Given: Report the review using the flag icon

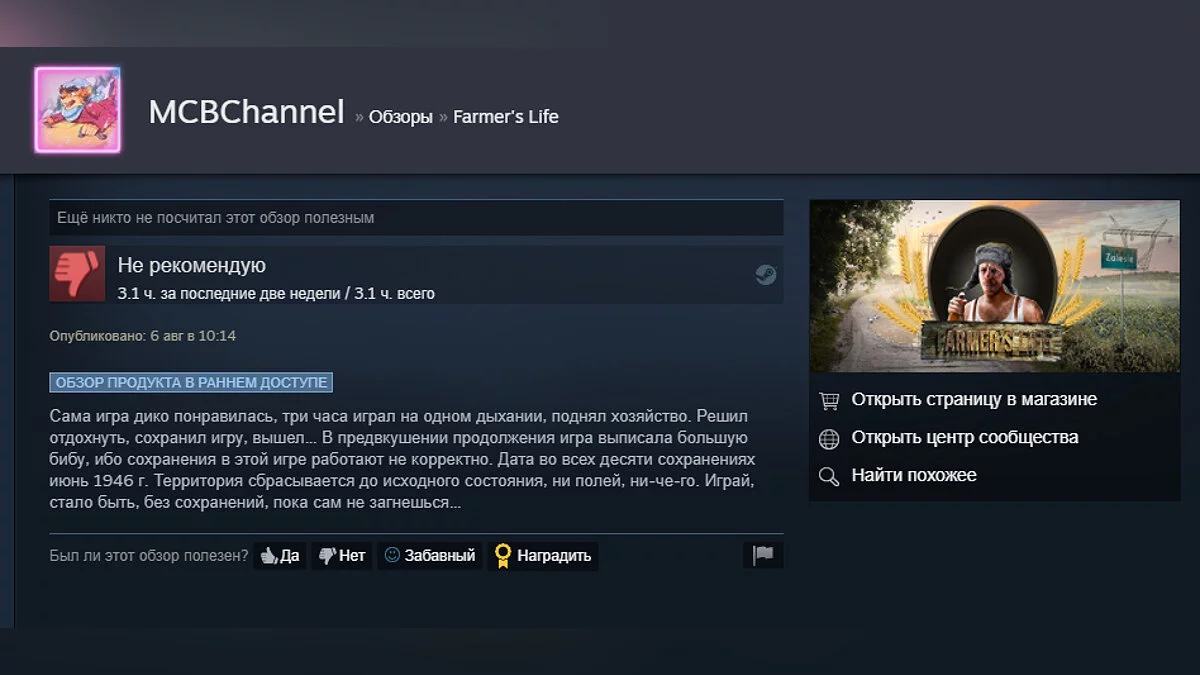Looking at the screenshot, I should [763, 555].
